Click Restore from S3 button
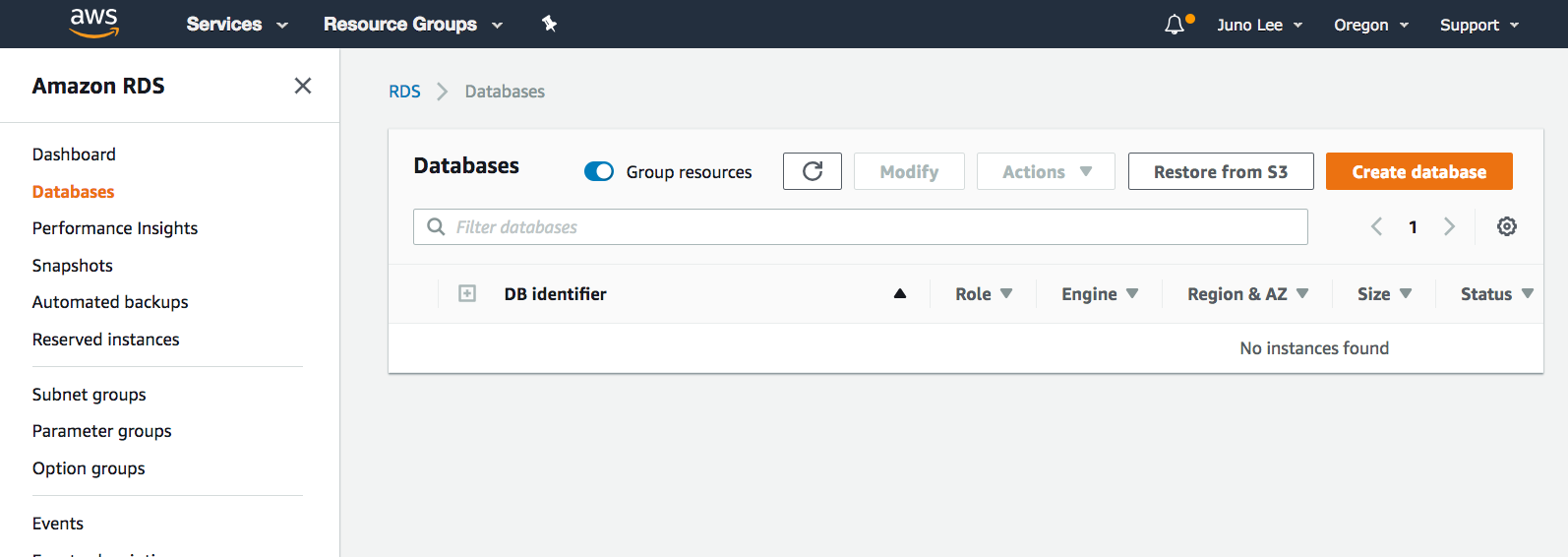The width and height of the screenshot is (1568, 557). click(1221, 171)
